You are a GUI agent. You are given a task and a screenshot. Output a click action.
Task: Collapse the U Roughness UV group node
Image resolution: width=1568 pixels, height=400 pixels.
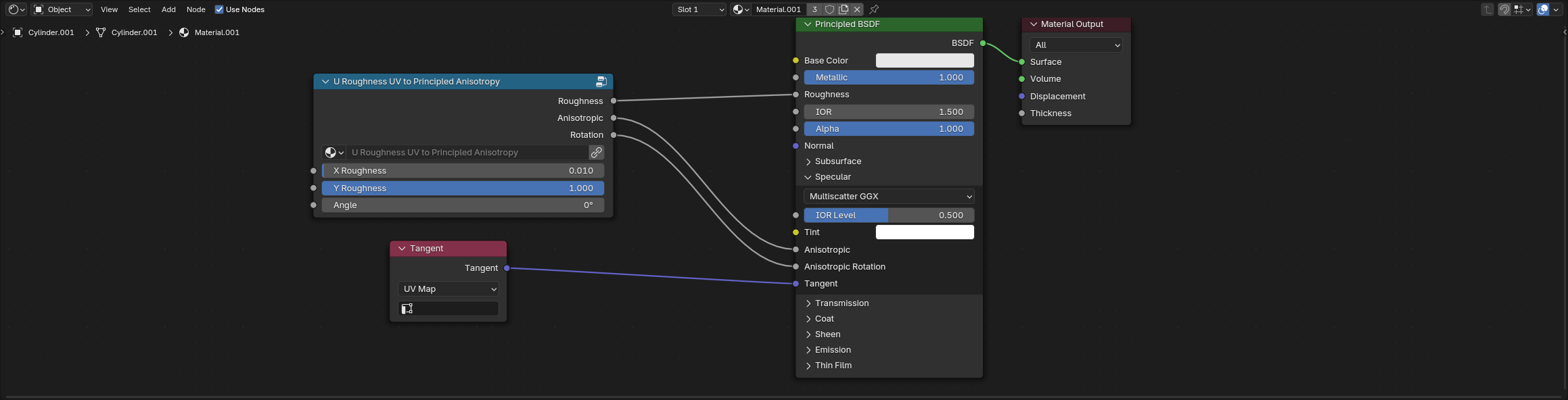tap(325, 82)
